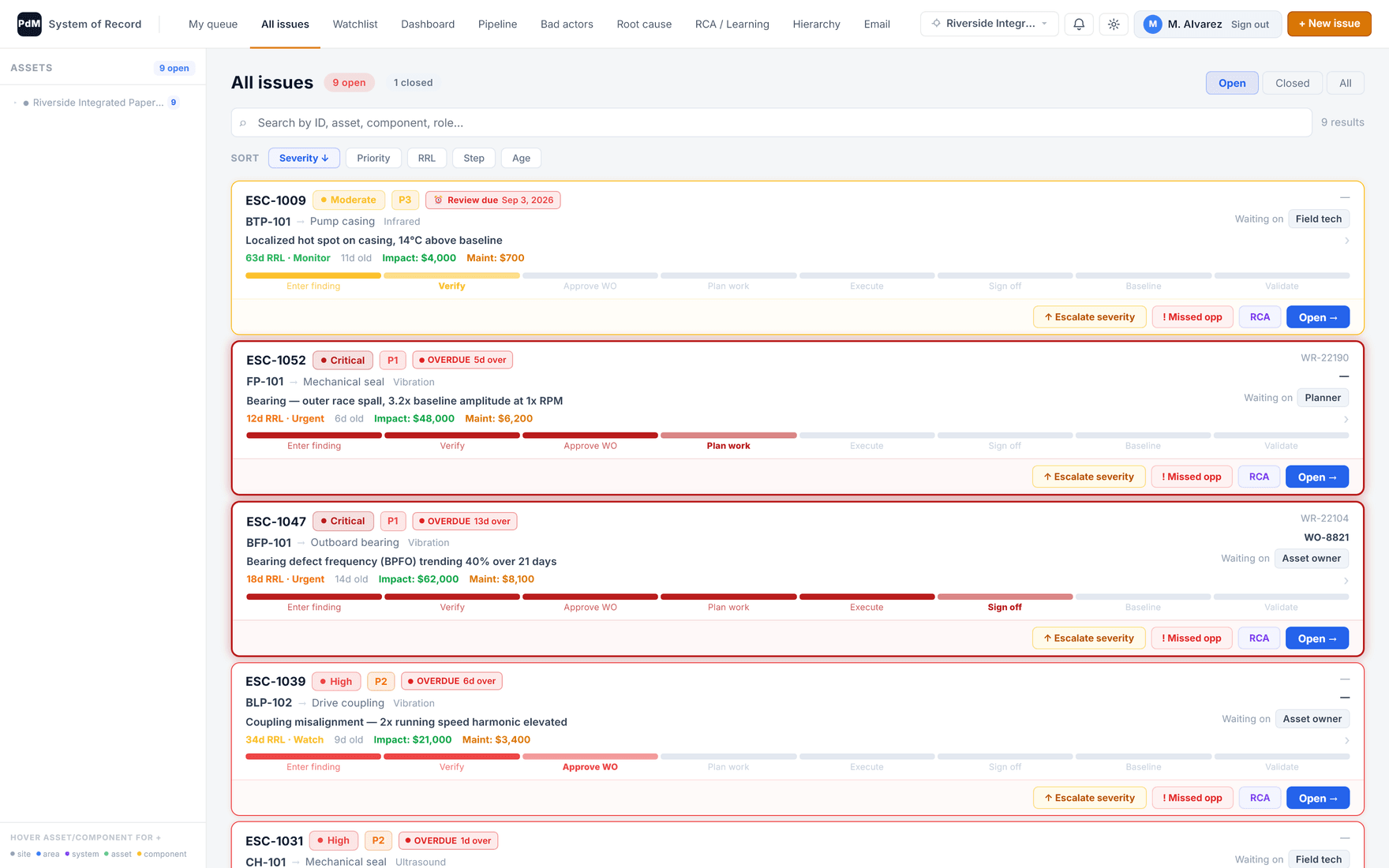The width and height of the screenshot is (1389, 868).
Task: Show All issues filter
Action: click(x=1346, y=83)
